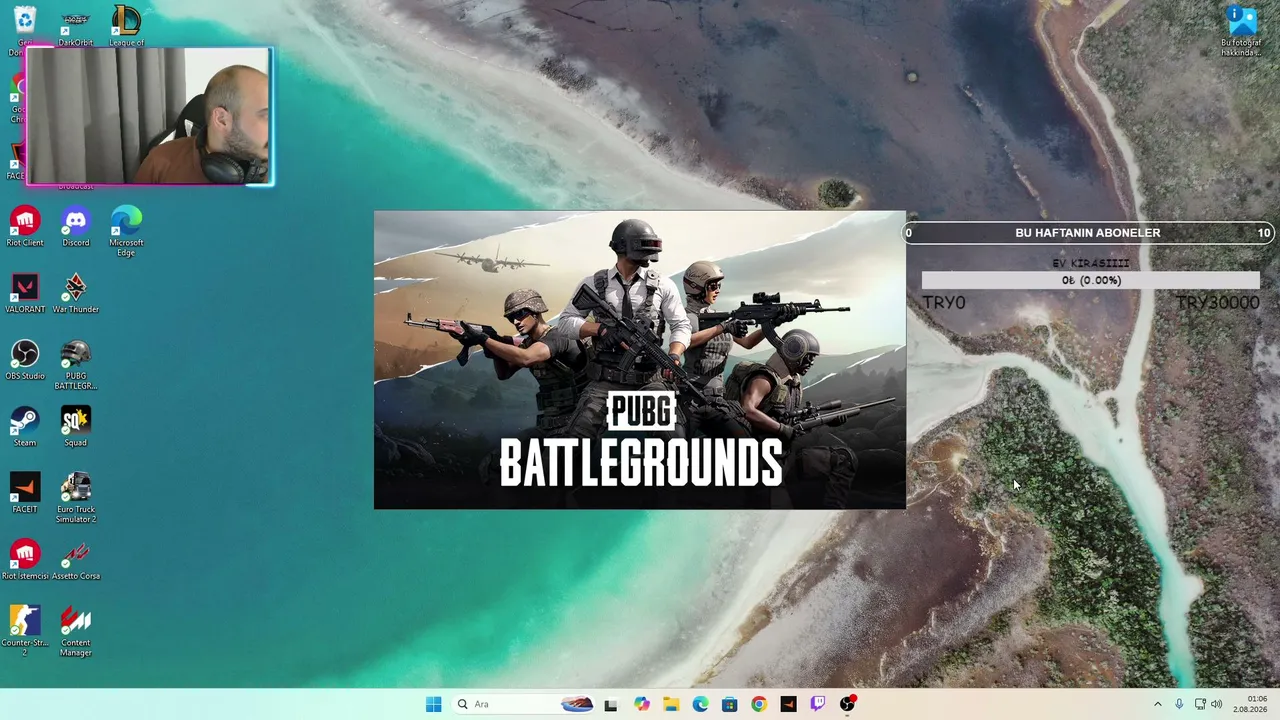
Task: Launch Copilot from the taskbar
Action: [x=642, y=704]
